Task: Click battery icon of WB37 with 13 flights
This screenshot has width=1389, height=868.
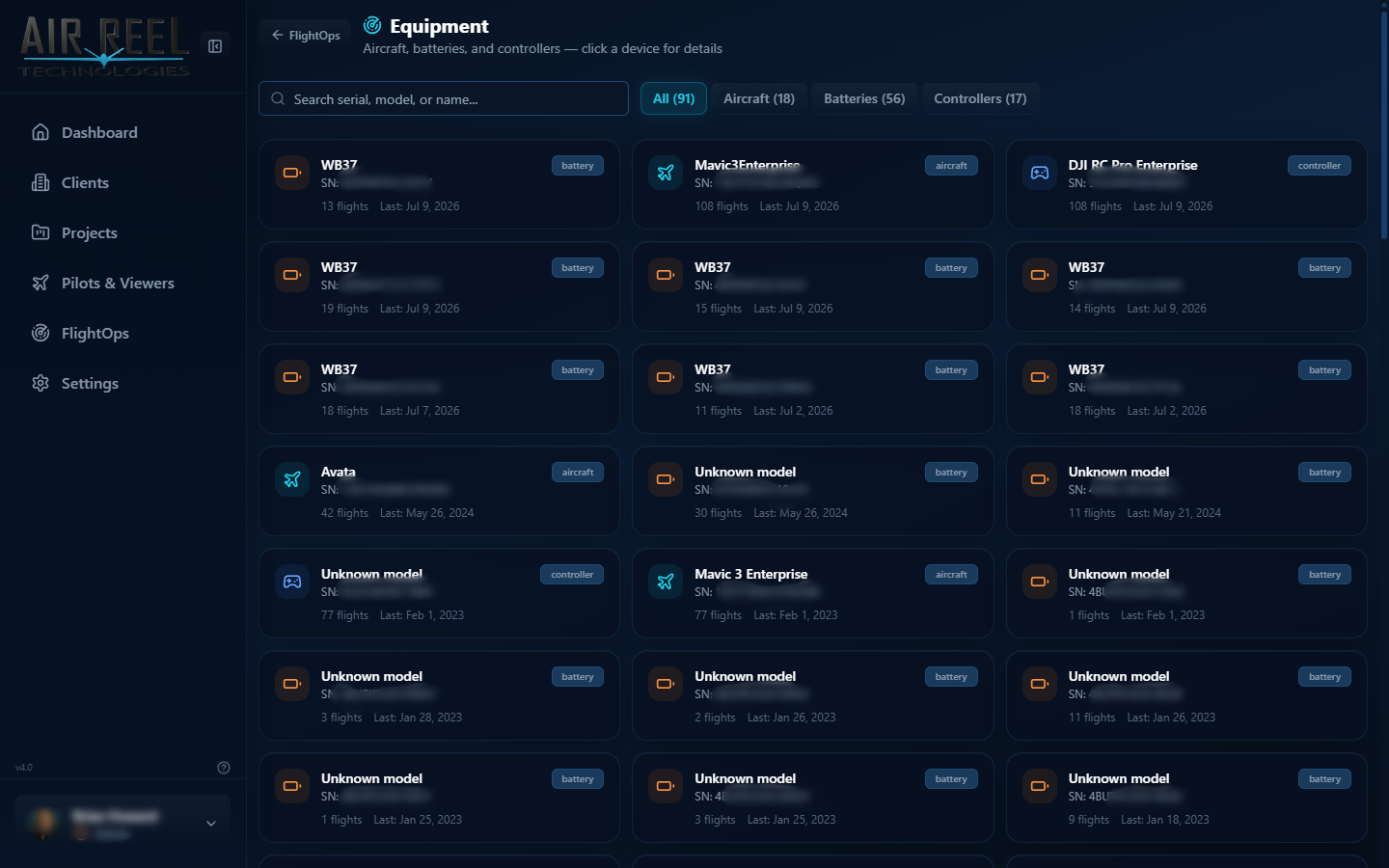Action: pos(292,173)
